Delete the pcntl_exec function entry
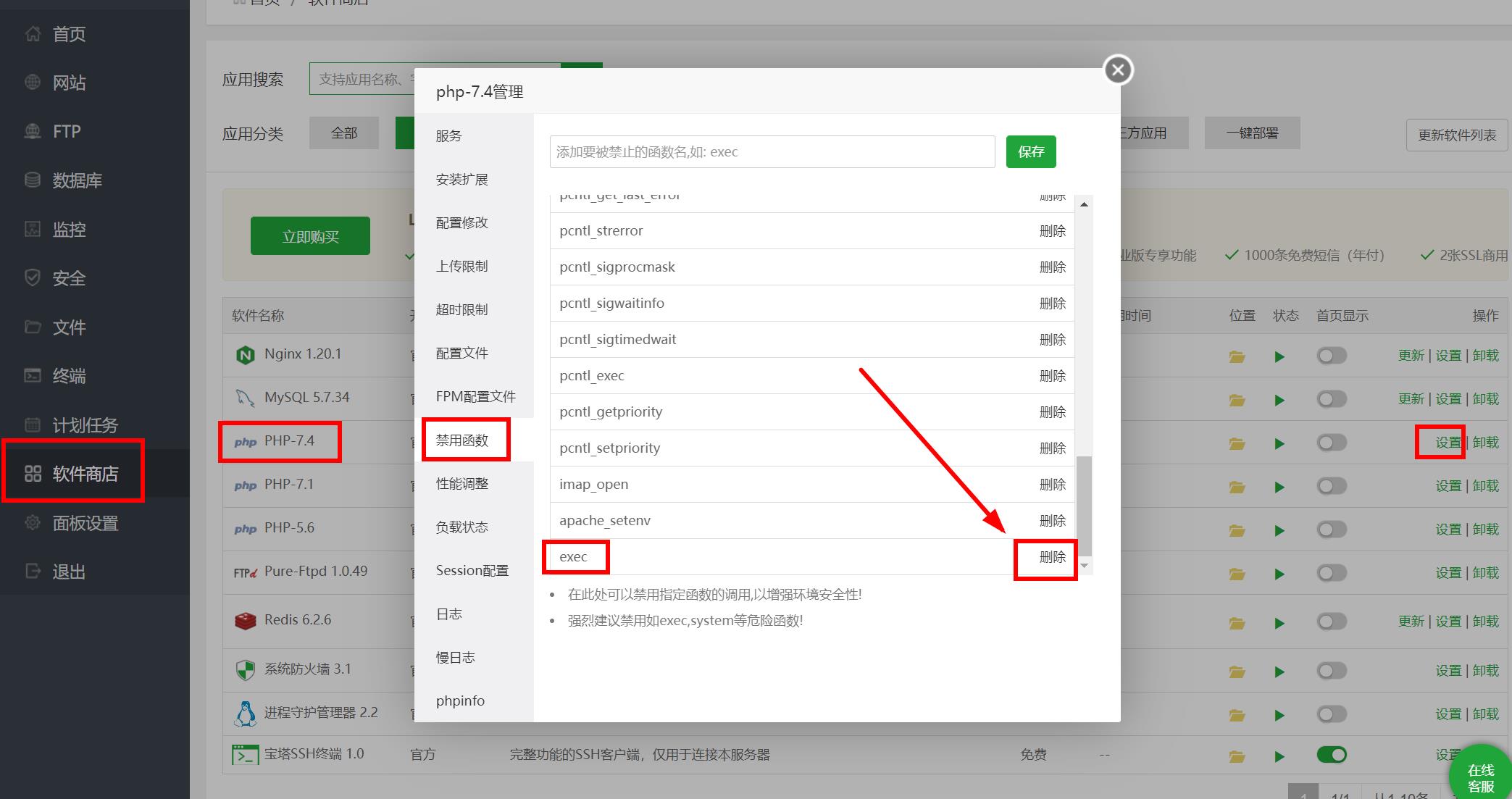This screenshot has height=799, width=1512. click(x=1052, y=376)
